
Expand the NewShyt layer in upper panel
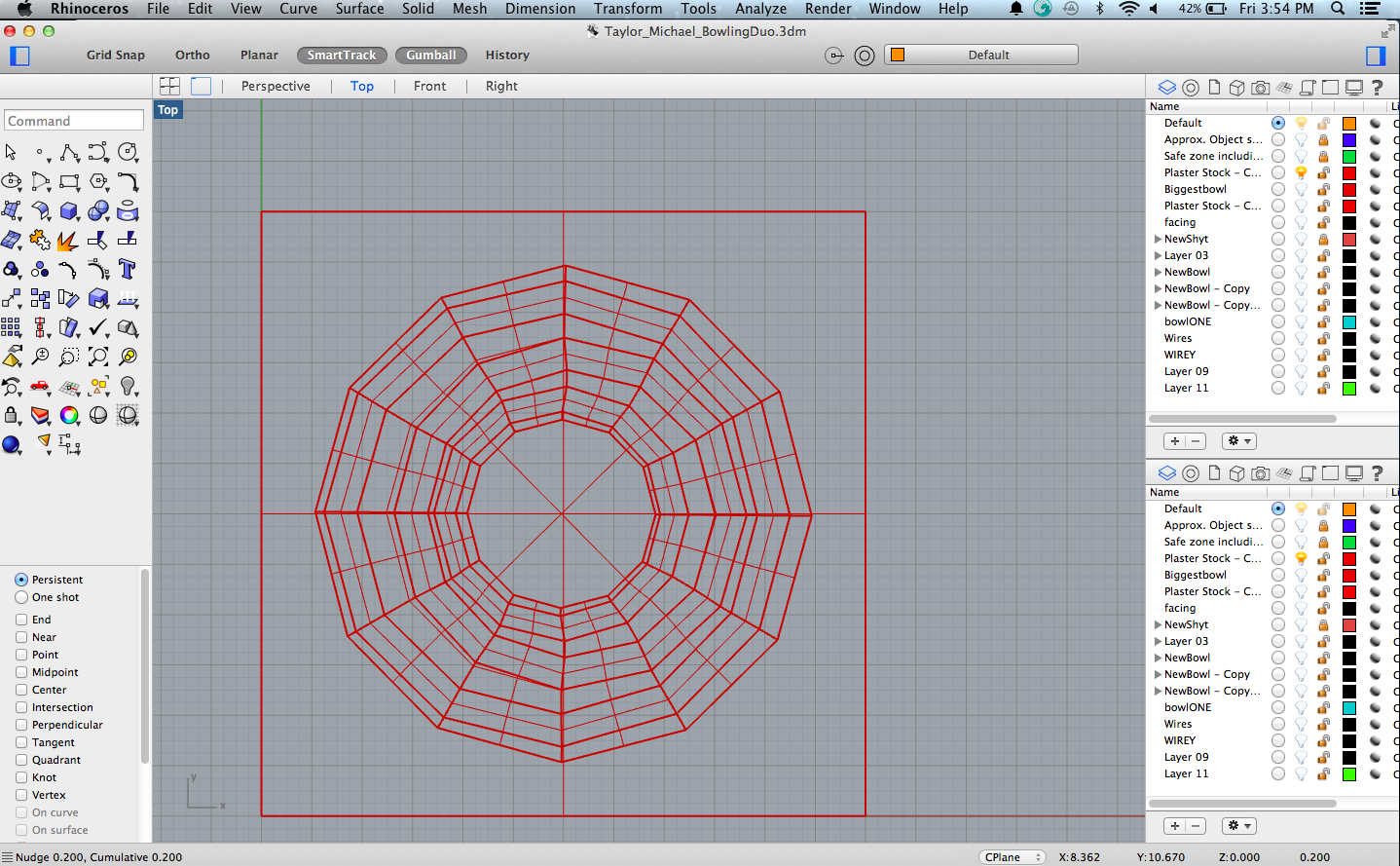point(1158,239)
